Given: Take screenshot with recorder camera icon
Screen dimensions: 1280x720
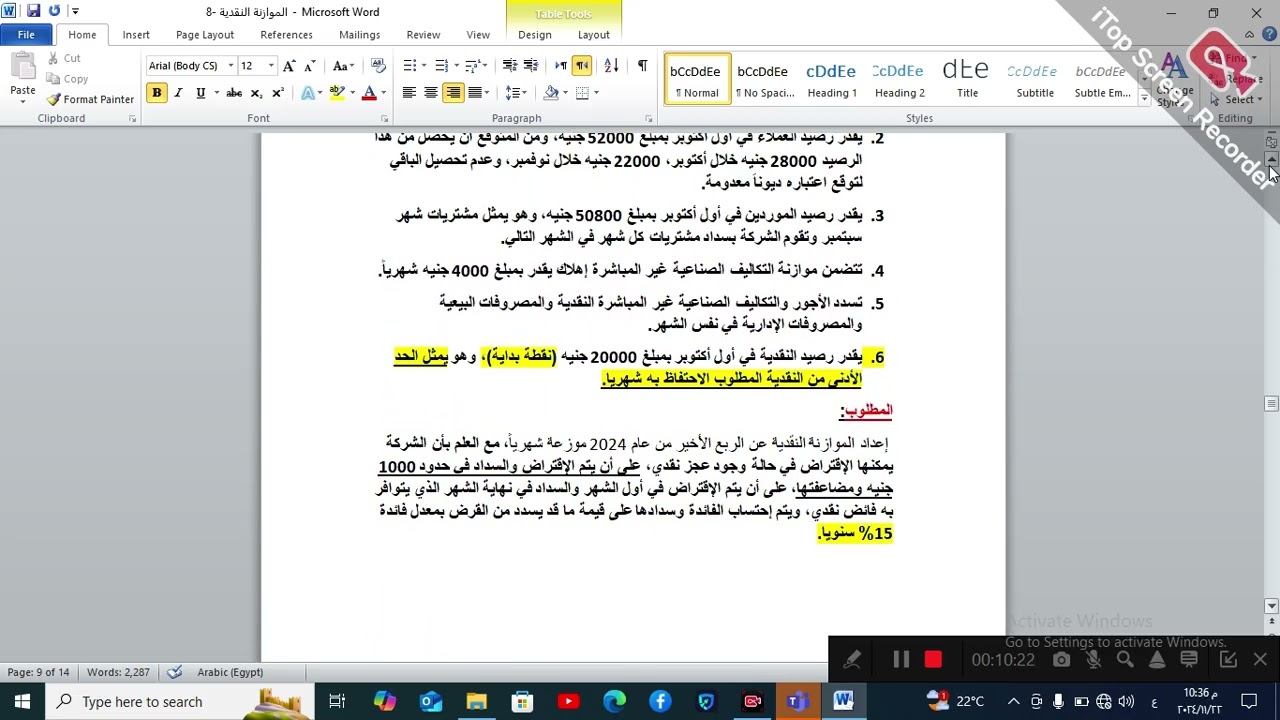Looking at the screenshot, I should point(1061,660).
